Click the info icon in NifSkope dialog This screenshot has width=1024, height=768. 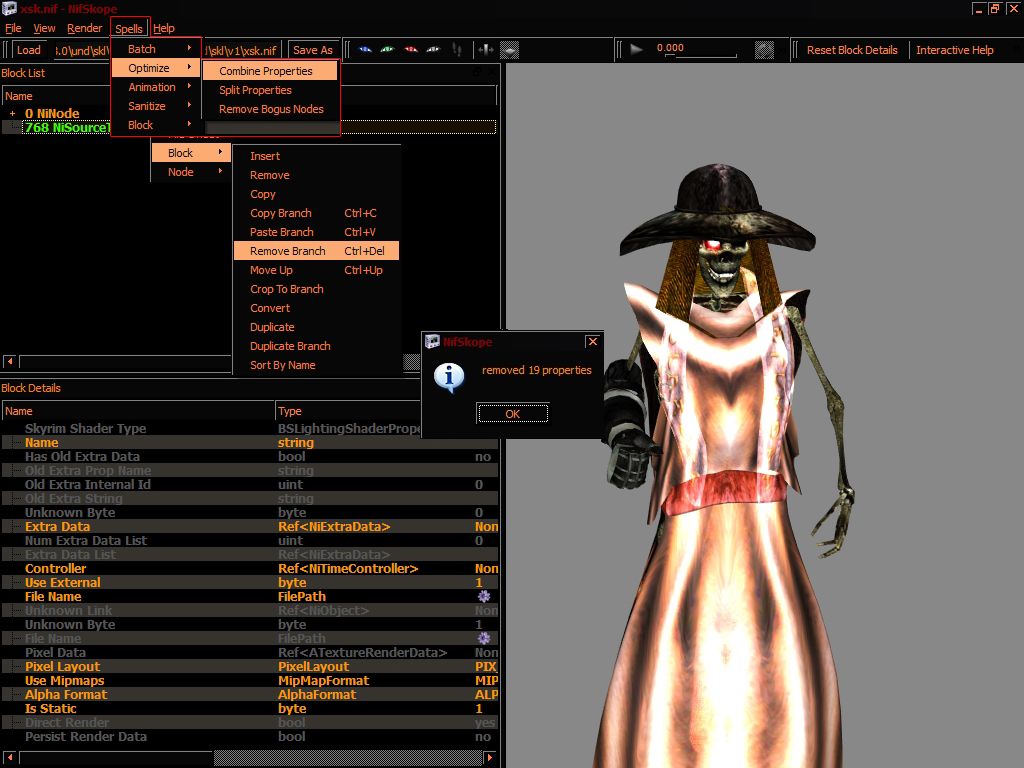point(449,377)
